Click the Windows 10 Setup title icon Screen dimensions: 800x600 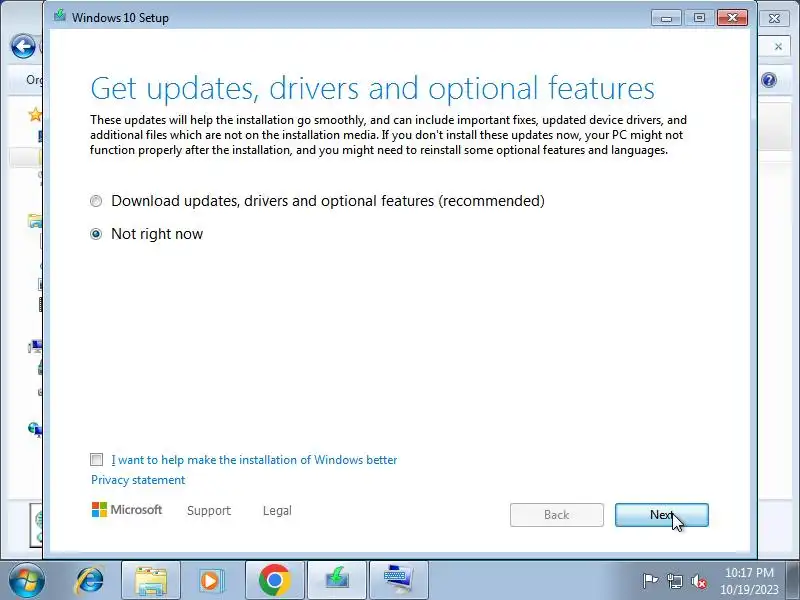(x=60, y=16)
